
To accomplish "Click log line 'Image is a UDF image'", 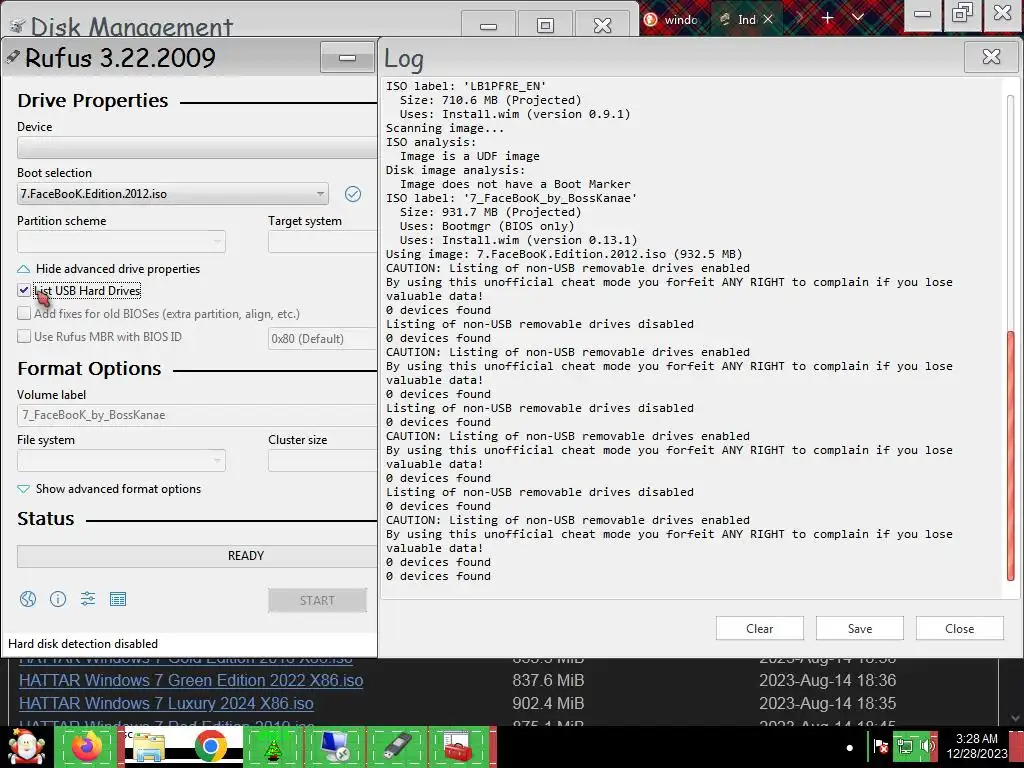I will click(470, 156).
